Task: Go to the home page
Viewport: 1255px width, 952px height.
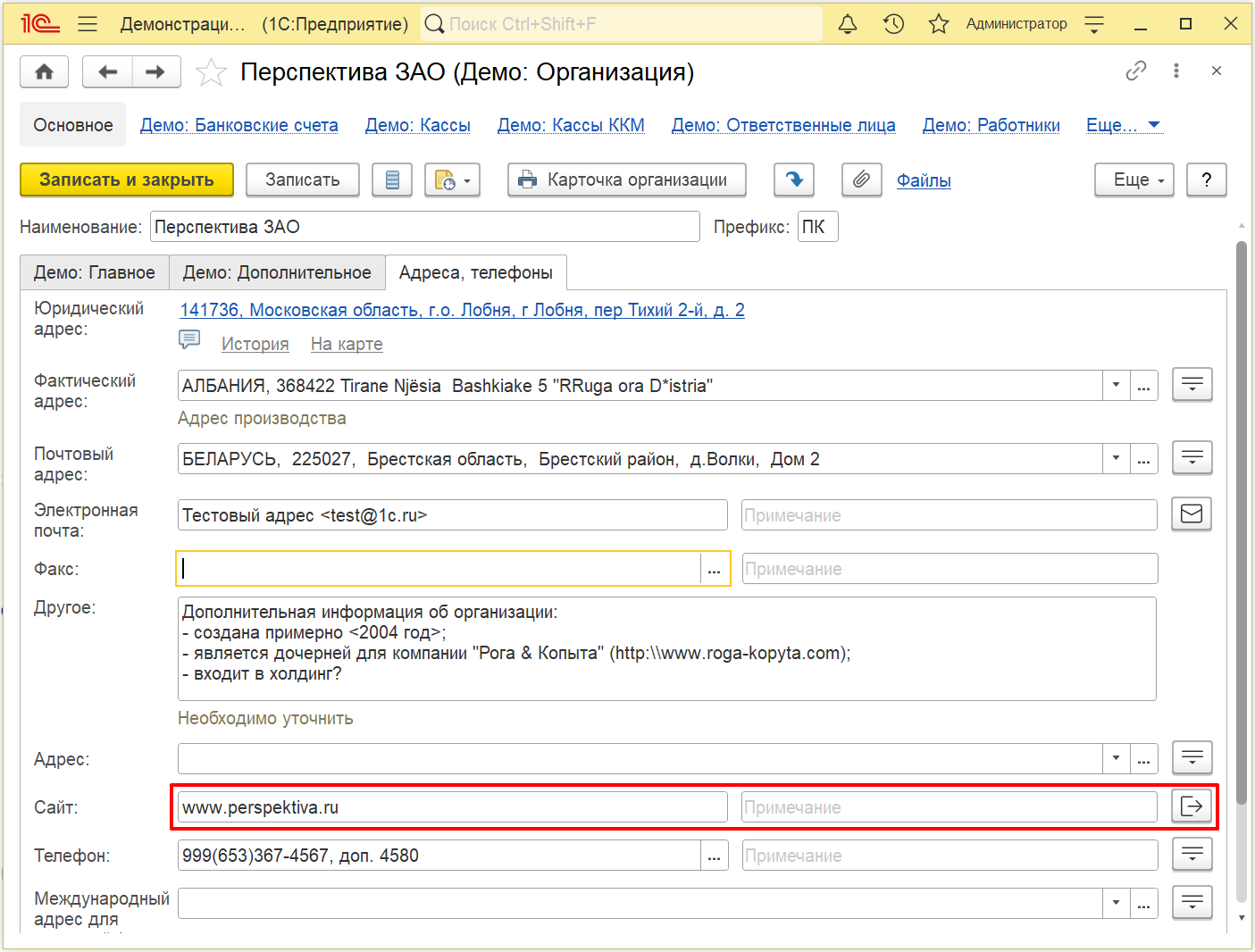Action: [44, 71]
